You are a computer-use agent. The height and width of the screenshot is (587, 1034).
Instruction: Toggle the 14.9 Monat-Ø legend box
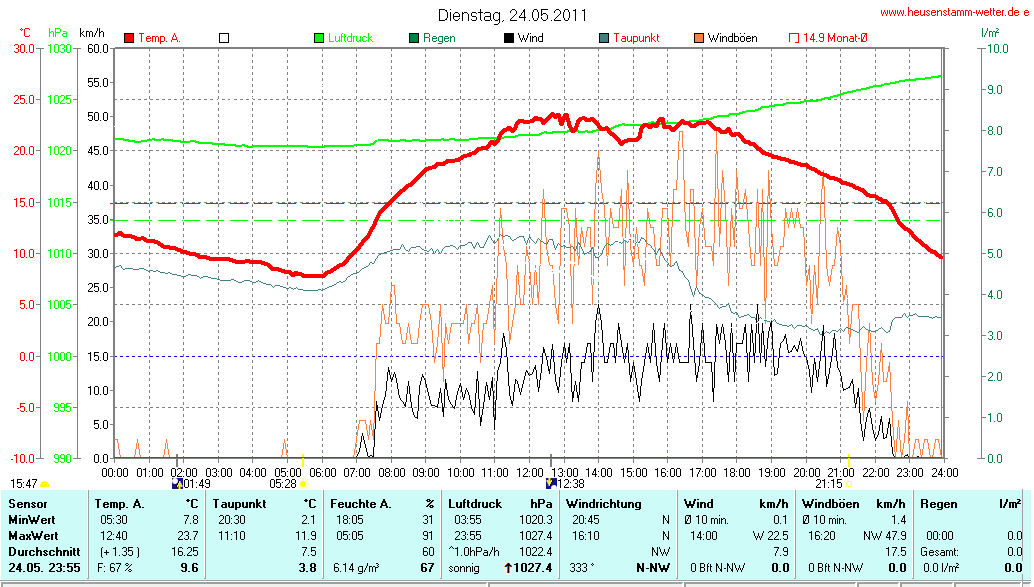[794, 38]
